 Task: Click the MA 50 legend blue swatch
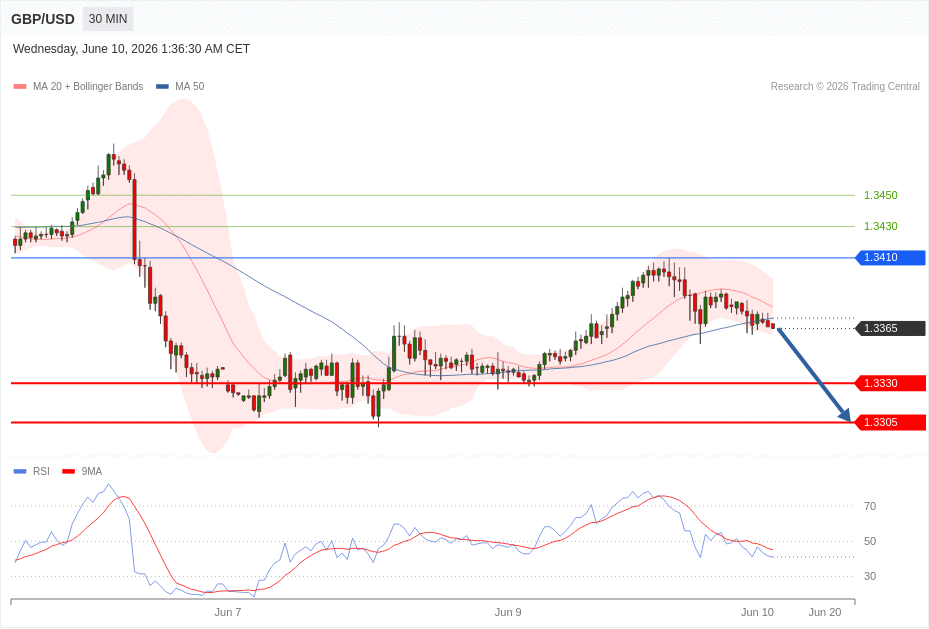click(162, 86)
